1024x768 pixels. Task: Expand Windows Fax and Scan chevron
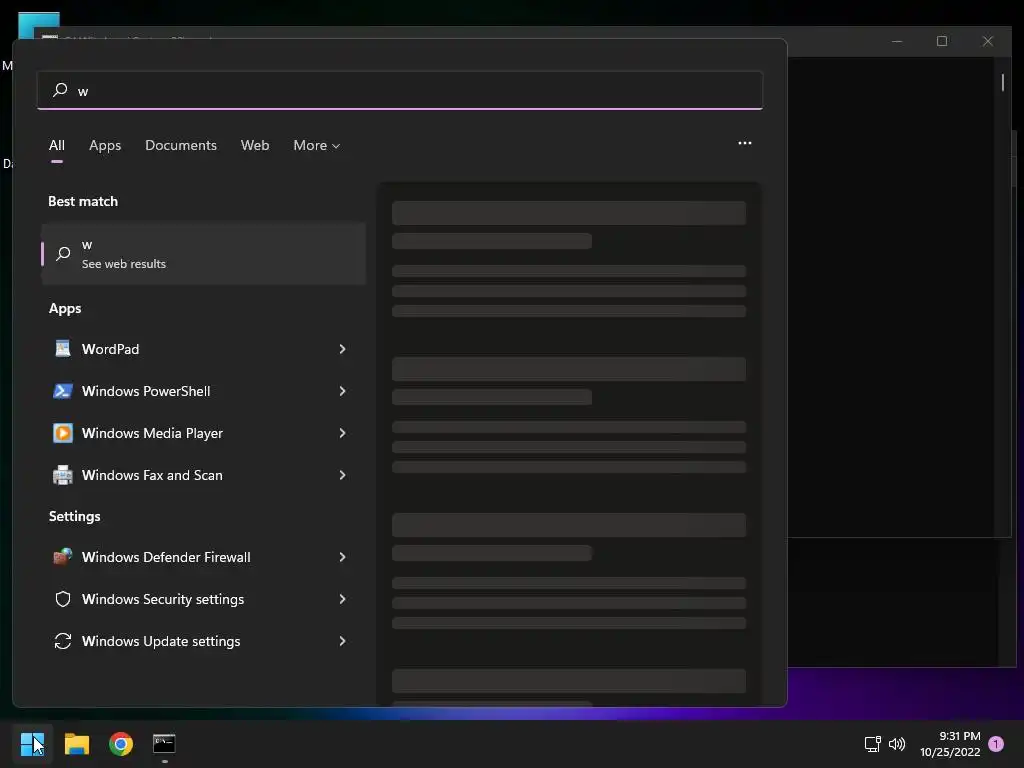[x=342, y=475]
